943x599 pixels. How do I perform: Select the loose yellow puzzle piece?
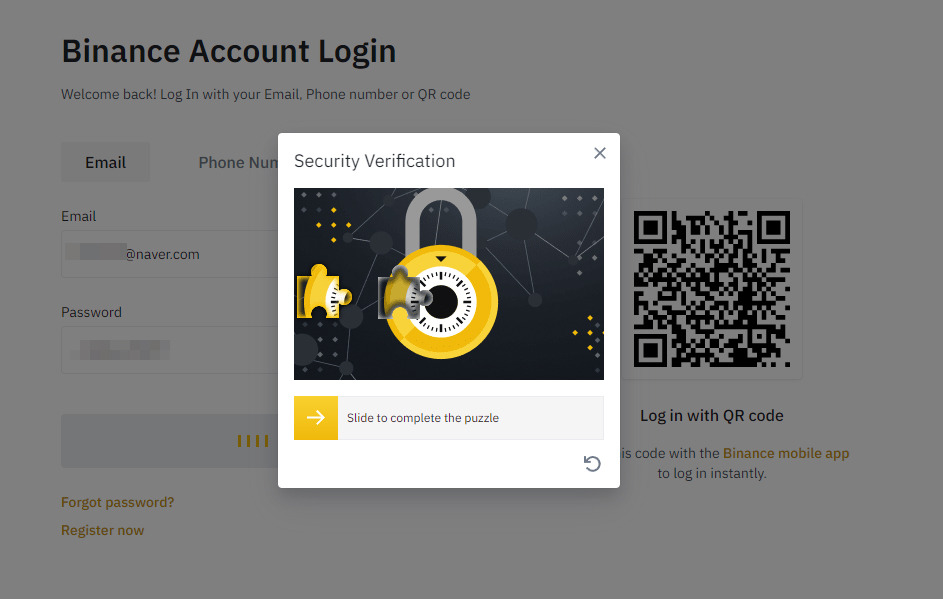point(324,292)
